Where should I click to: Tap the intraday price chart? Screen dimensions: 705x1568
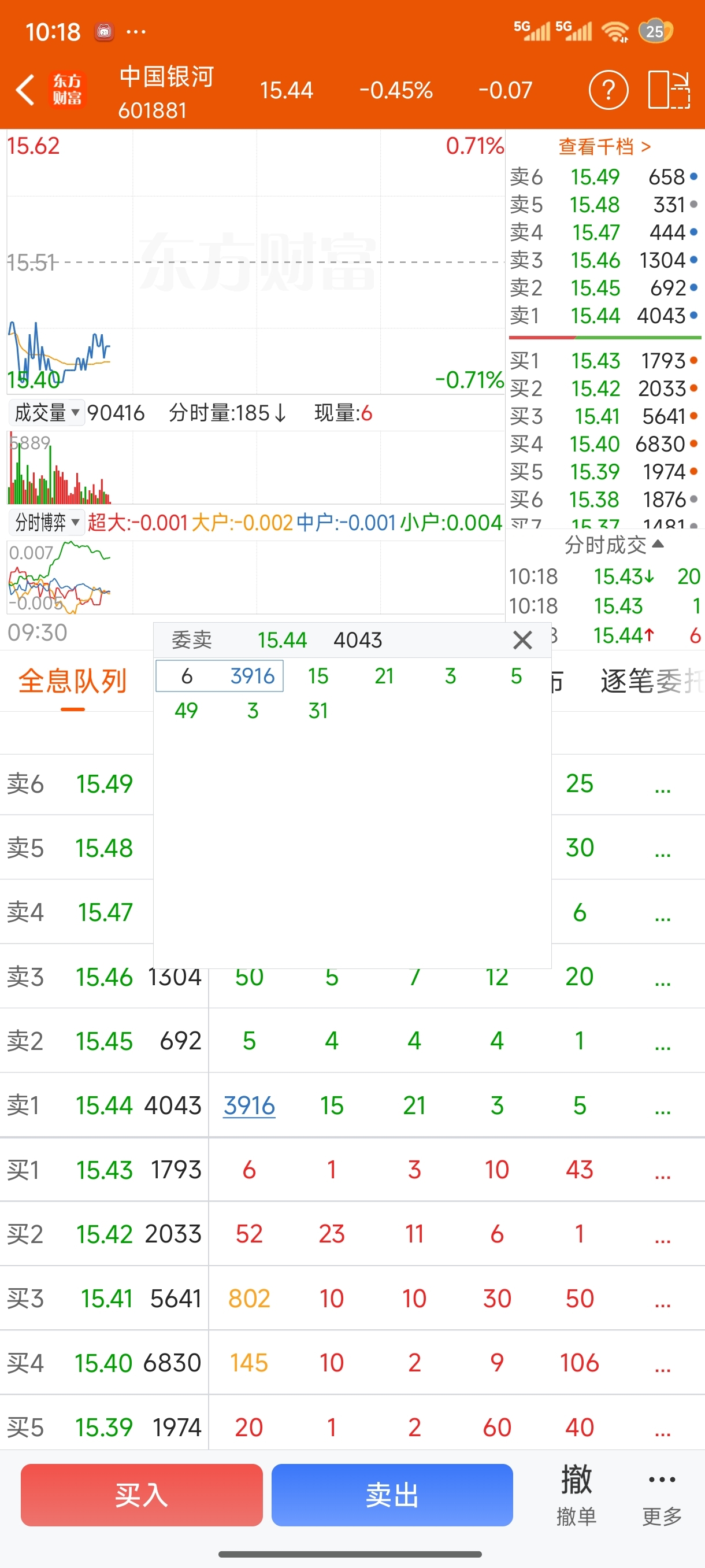(x=255, y=262)
